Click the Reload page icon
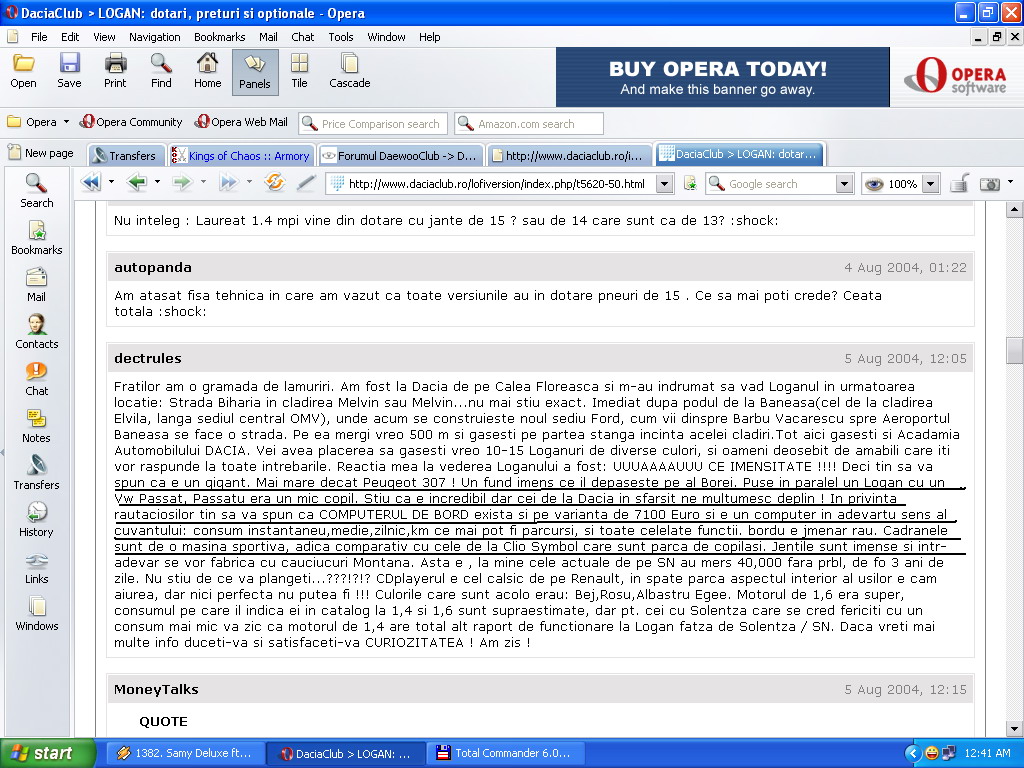Screen dimensions: 1024x768 (274, 183)
